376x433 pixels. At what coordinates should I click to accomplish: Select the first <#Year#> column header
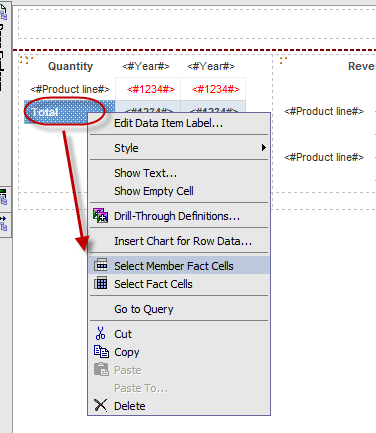[146, 66]
